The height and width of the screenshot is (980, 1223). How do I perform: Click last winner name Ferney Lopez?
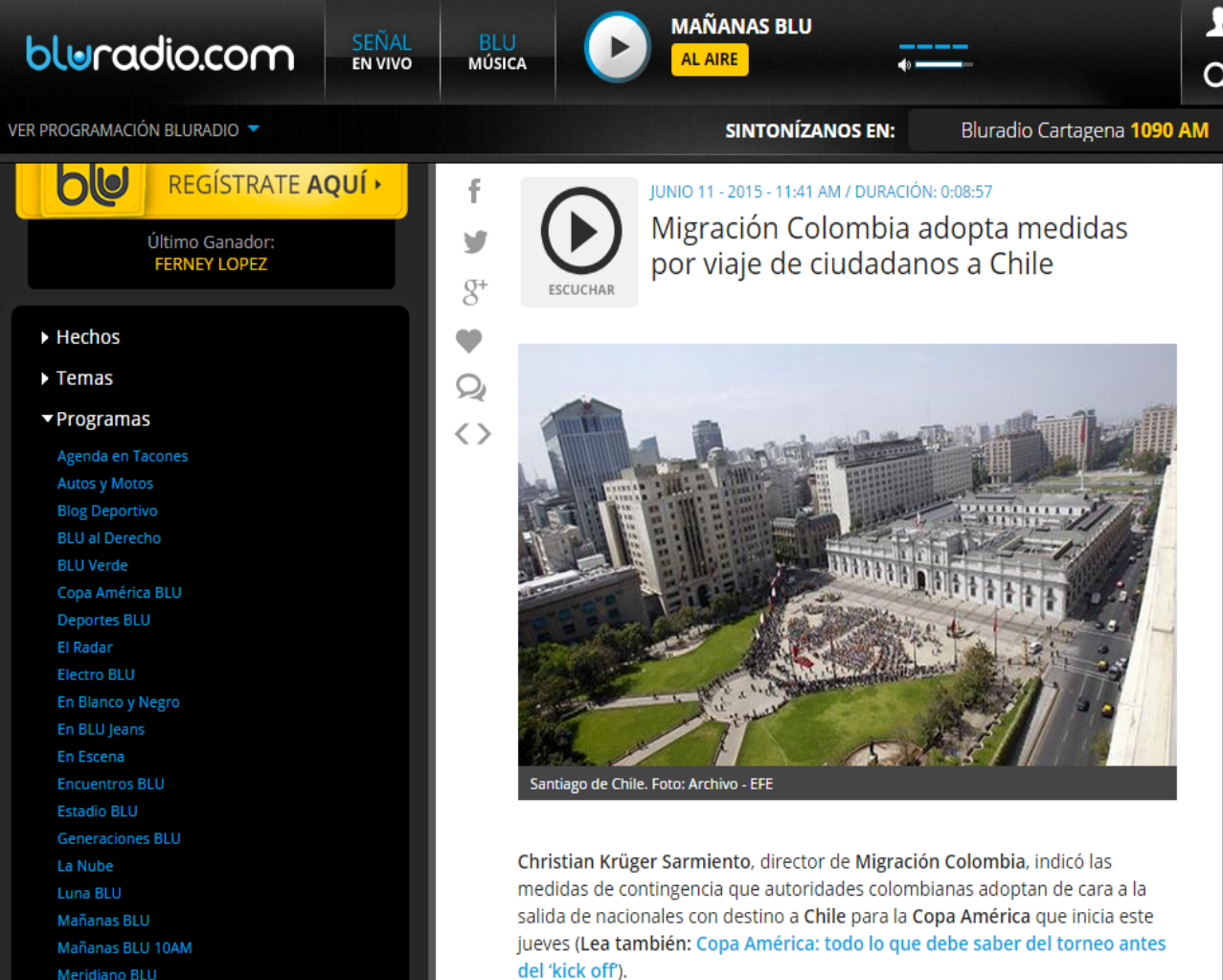pos(211,264)
